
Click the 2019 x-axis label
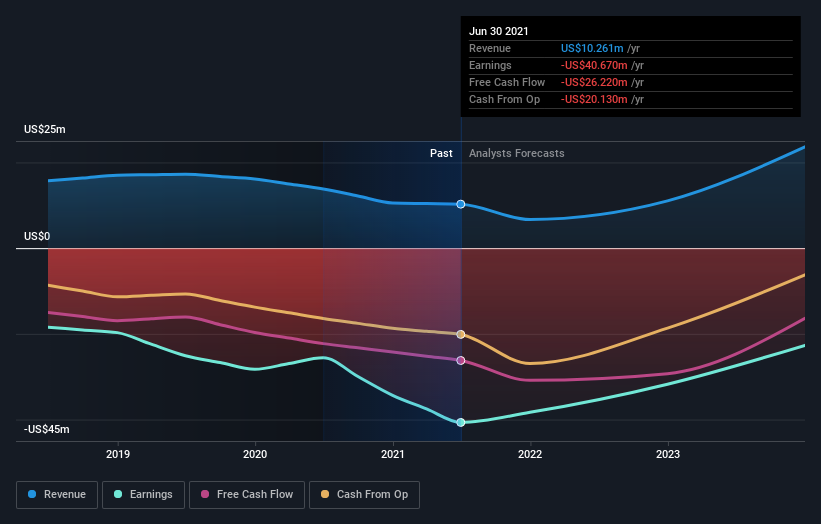click(118, 454)
